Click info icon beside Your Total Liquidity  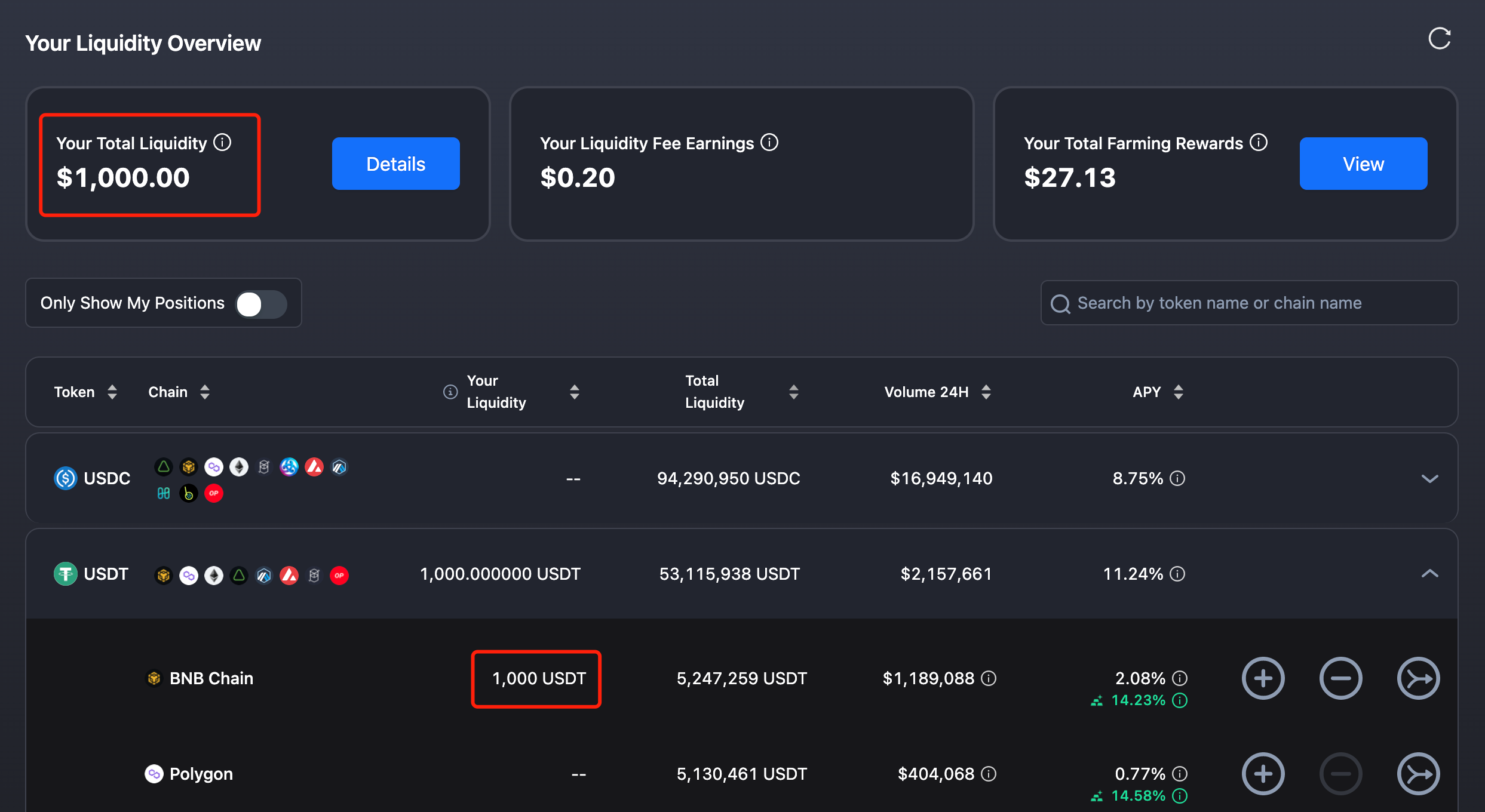pos(222,143)
